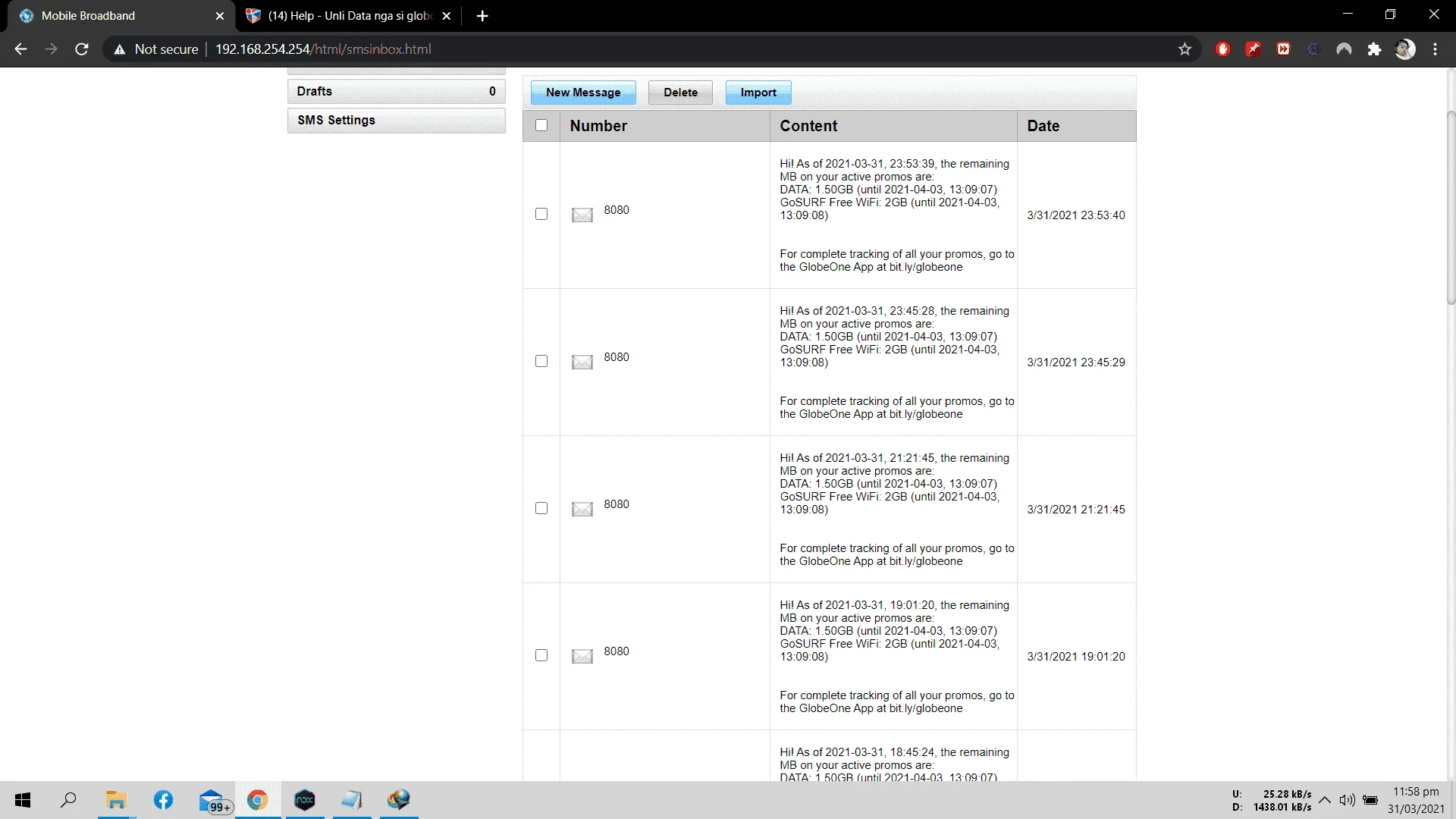Open Google Chrome from the taskbar

(x=257, y=800)
